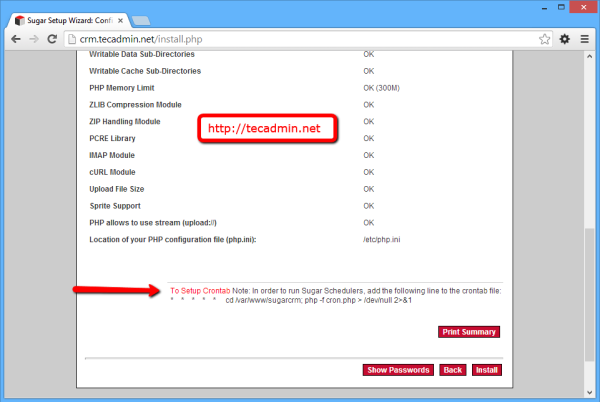Click the scrollbar up arrow
This screenshot has width=600, height=402.
click(591, 58)
